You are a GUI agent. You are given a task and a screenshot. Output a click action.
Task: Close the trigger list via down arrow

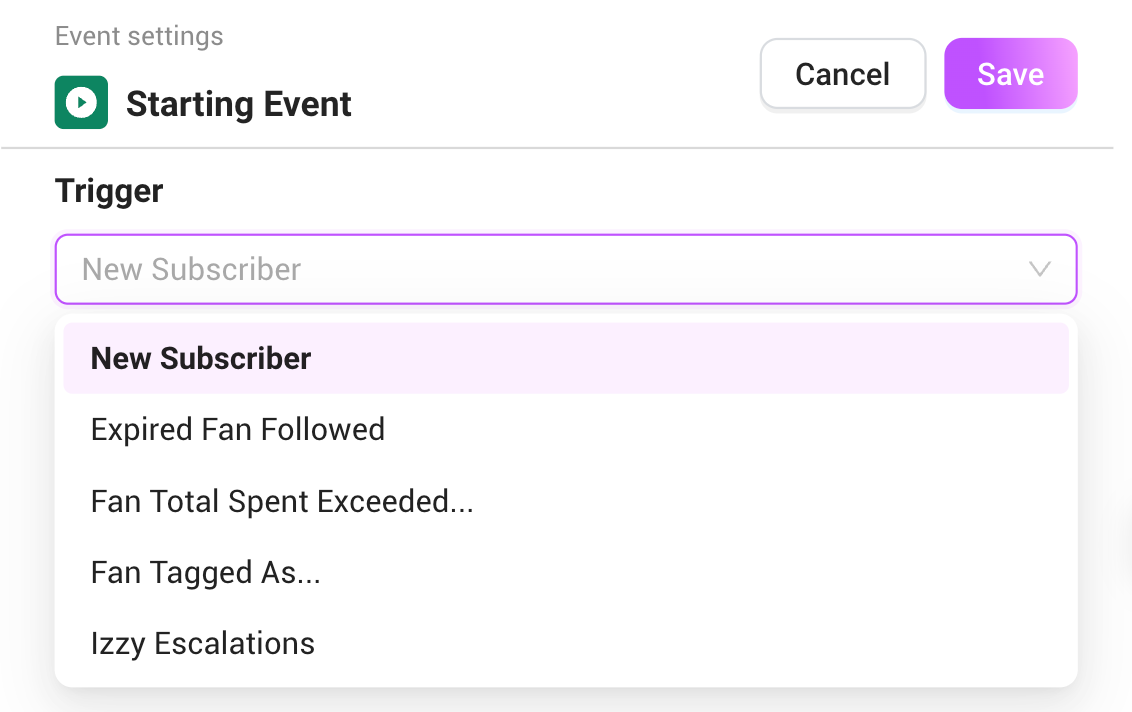1040,269
